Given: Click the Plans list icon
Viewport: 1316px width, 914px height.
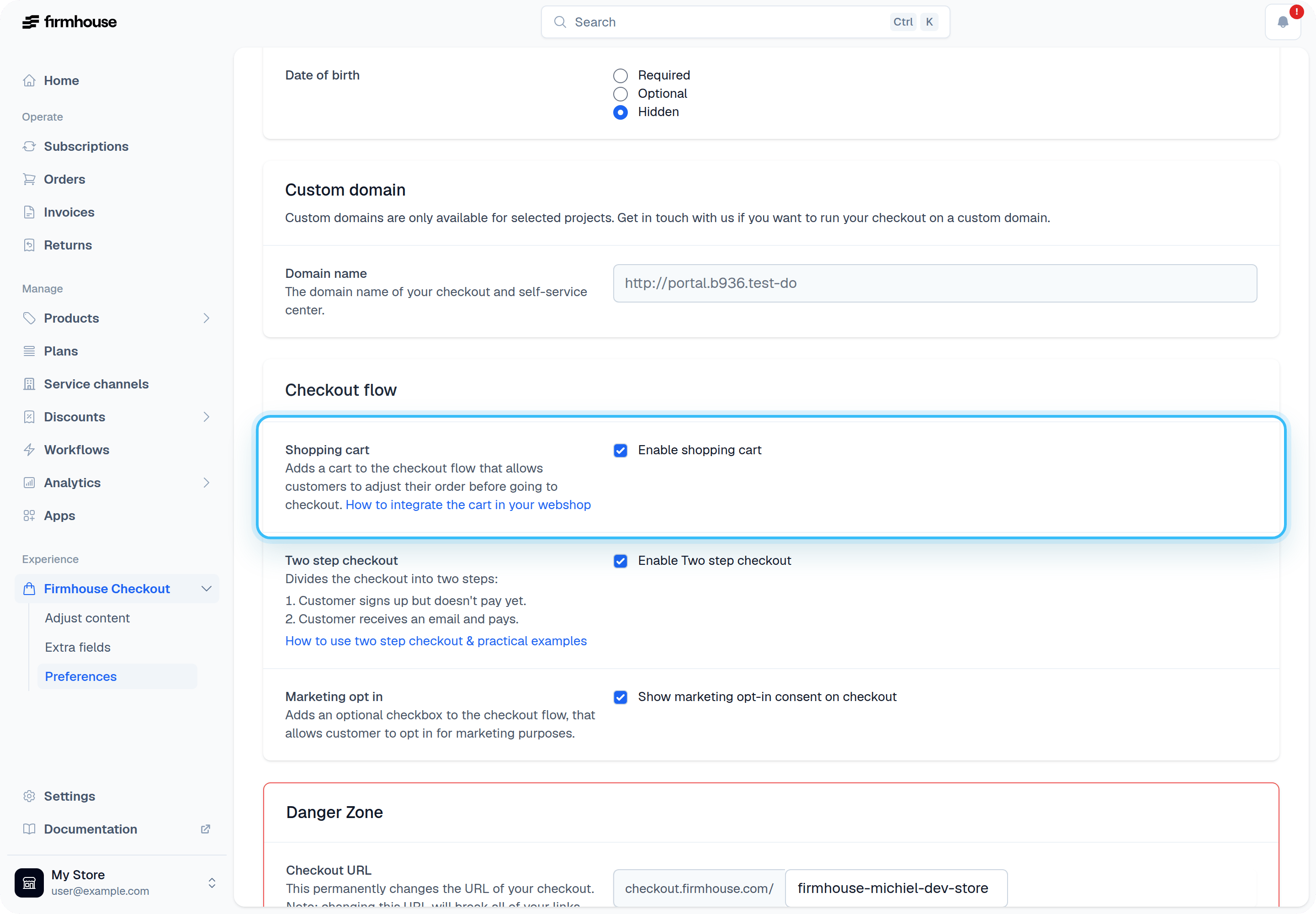Looking at the screenshot, I should (29, 351).
